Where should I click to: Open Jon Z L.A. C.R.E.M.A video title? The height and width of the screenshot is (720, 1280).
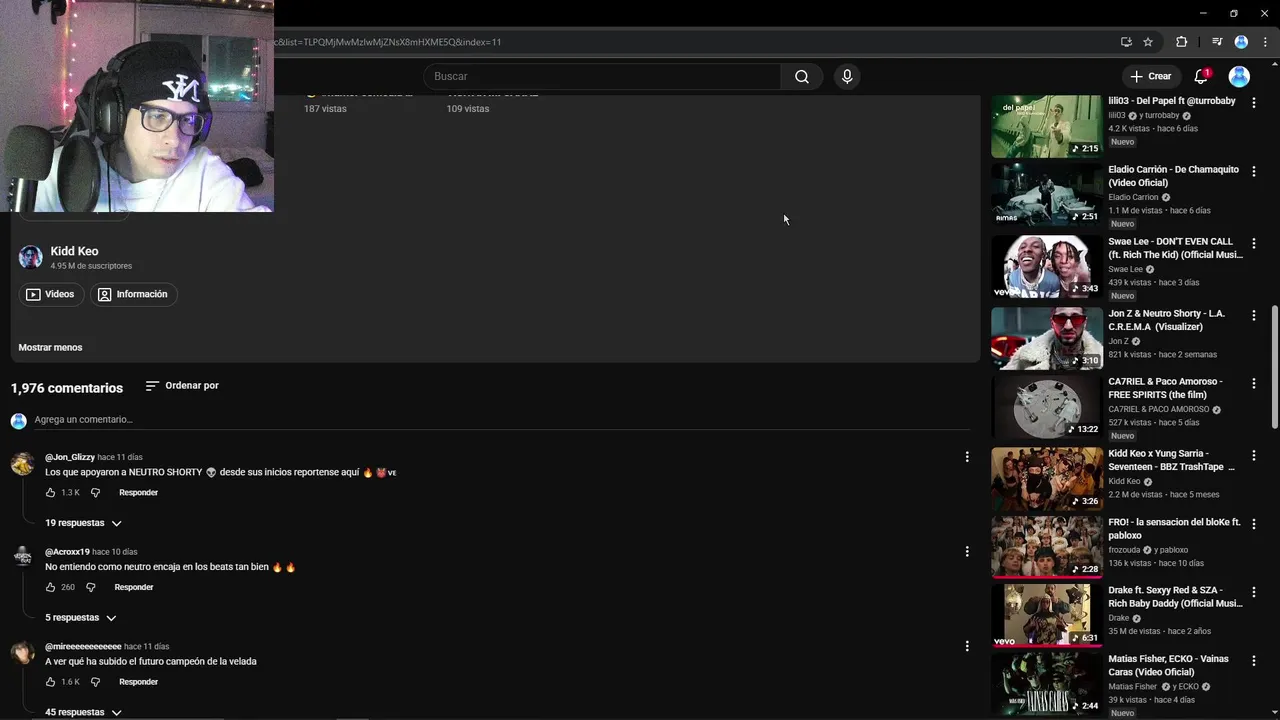point(1166,320)
